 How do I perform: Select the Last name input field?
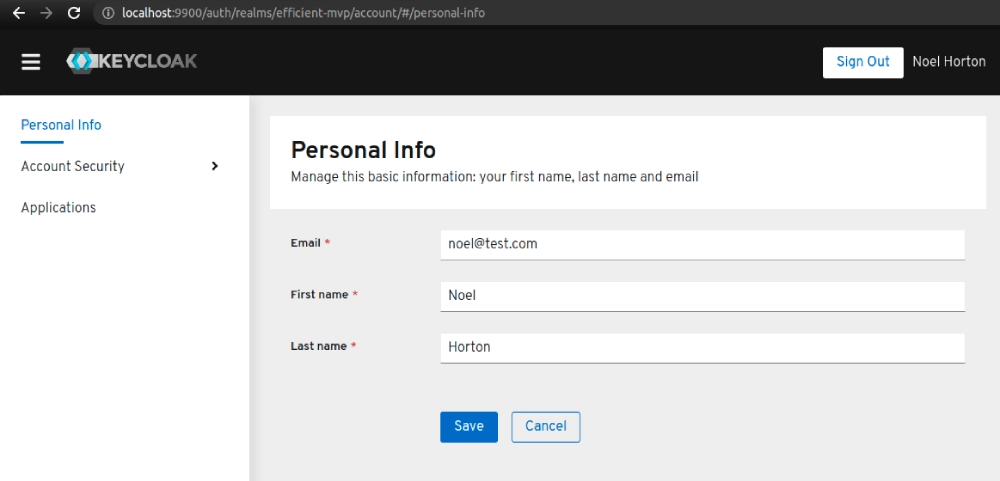[702, 348]
